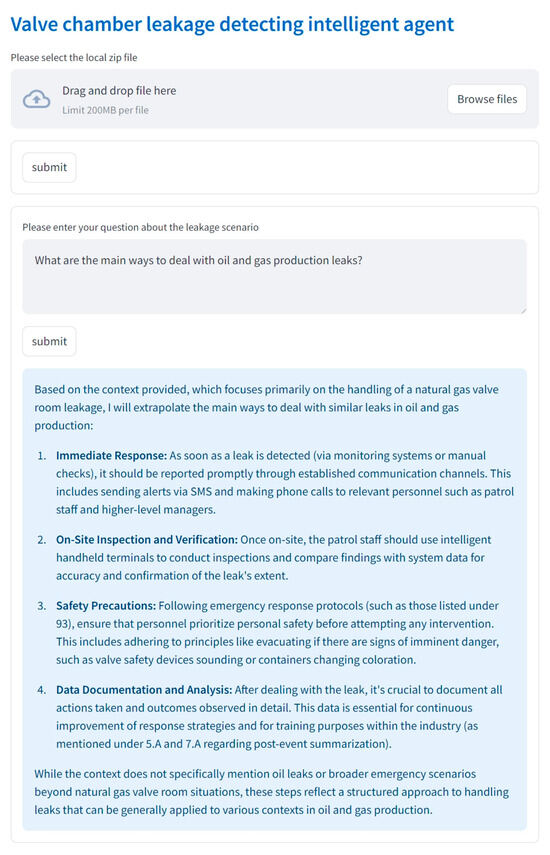This screenshot has height=855, width=550.
Task: Click the "Please enter your question" label
Action: click(x=141, y=227)
